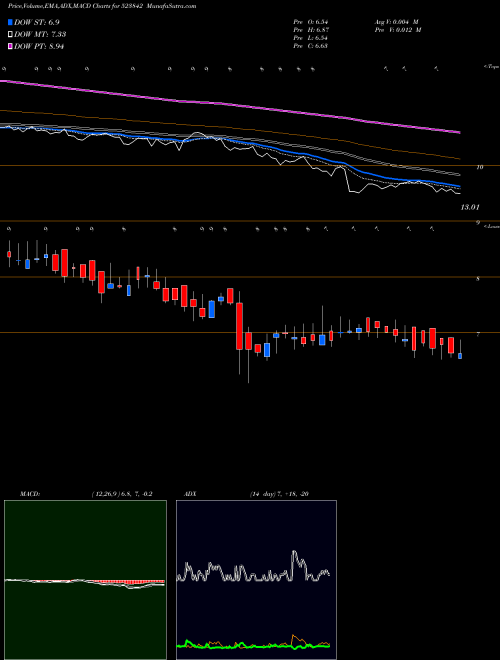Click the '<-Tops' marker label
Viewport: 500px width, 660px height.
[491, 67]
